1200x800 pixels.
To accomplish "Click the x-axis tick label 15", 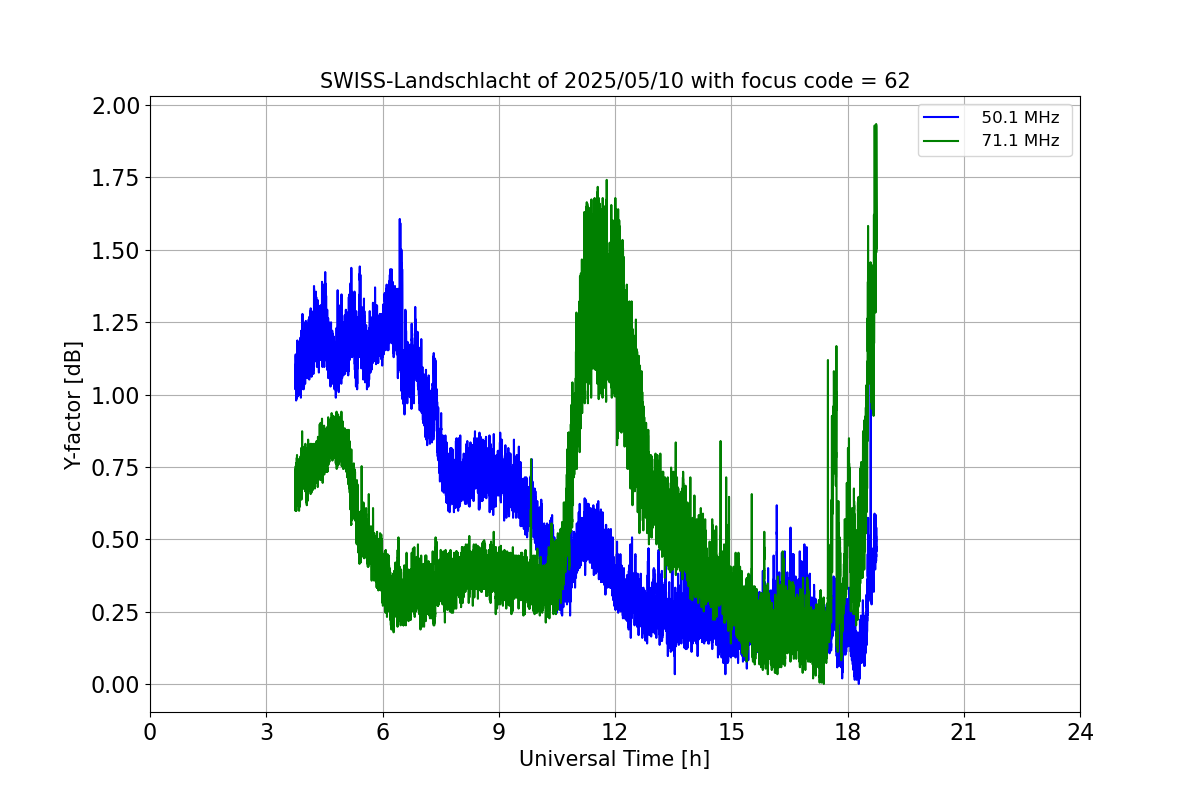I will (731, 732).
